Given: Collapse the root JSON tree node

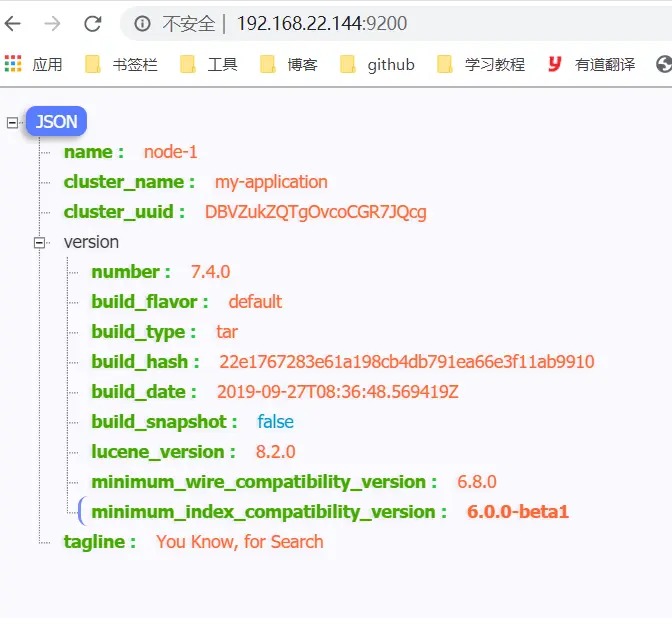Looking at the screenshot, I should (12, 123).
